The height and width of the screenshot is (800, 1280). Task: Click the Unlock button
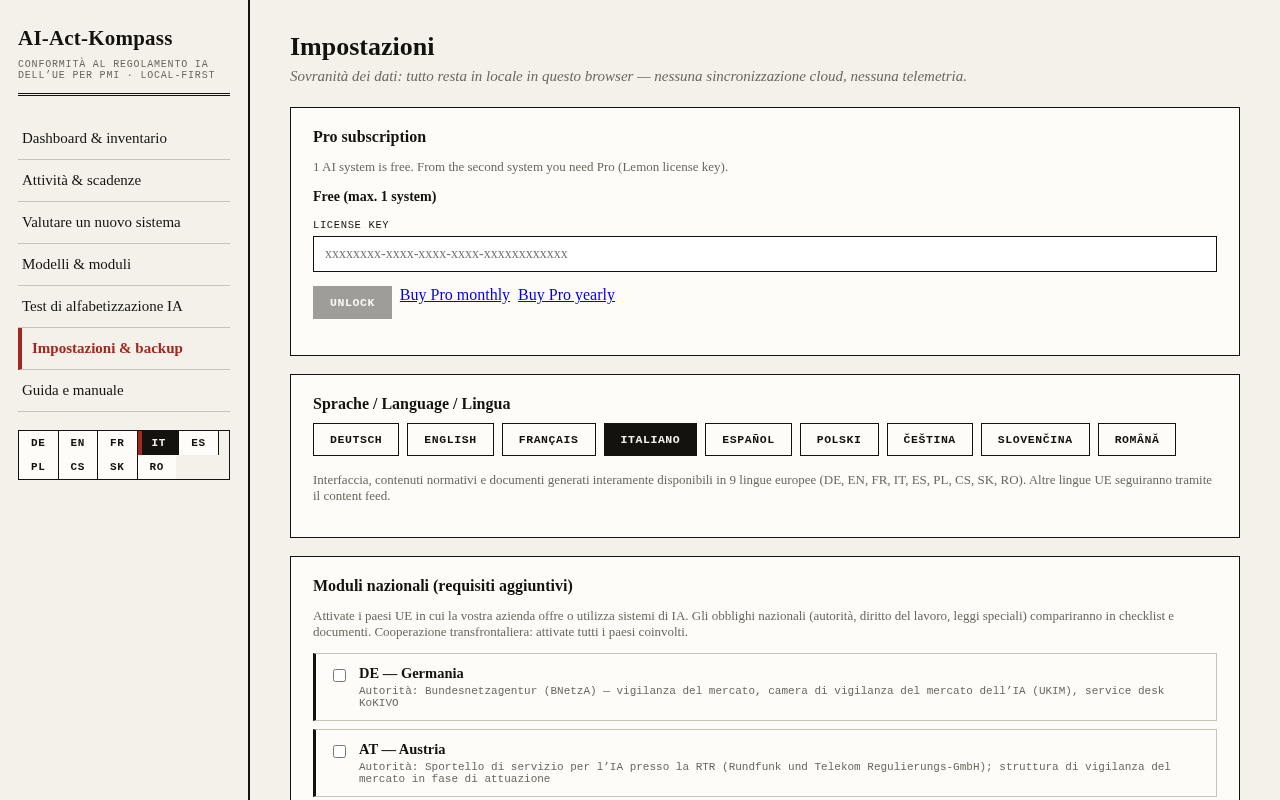pyautogui.click(x=352, y=303)
